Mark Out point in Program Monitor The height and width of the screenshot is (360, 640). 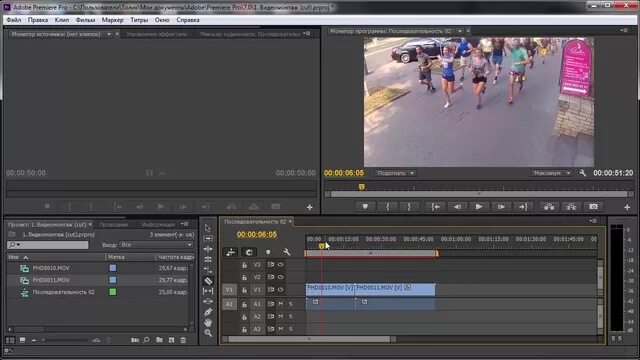click(409, 207)
